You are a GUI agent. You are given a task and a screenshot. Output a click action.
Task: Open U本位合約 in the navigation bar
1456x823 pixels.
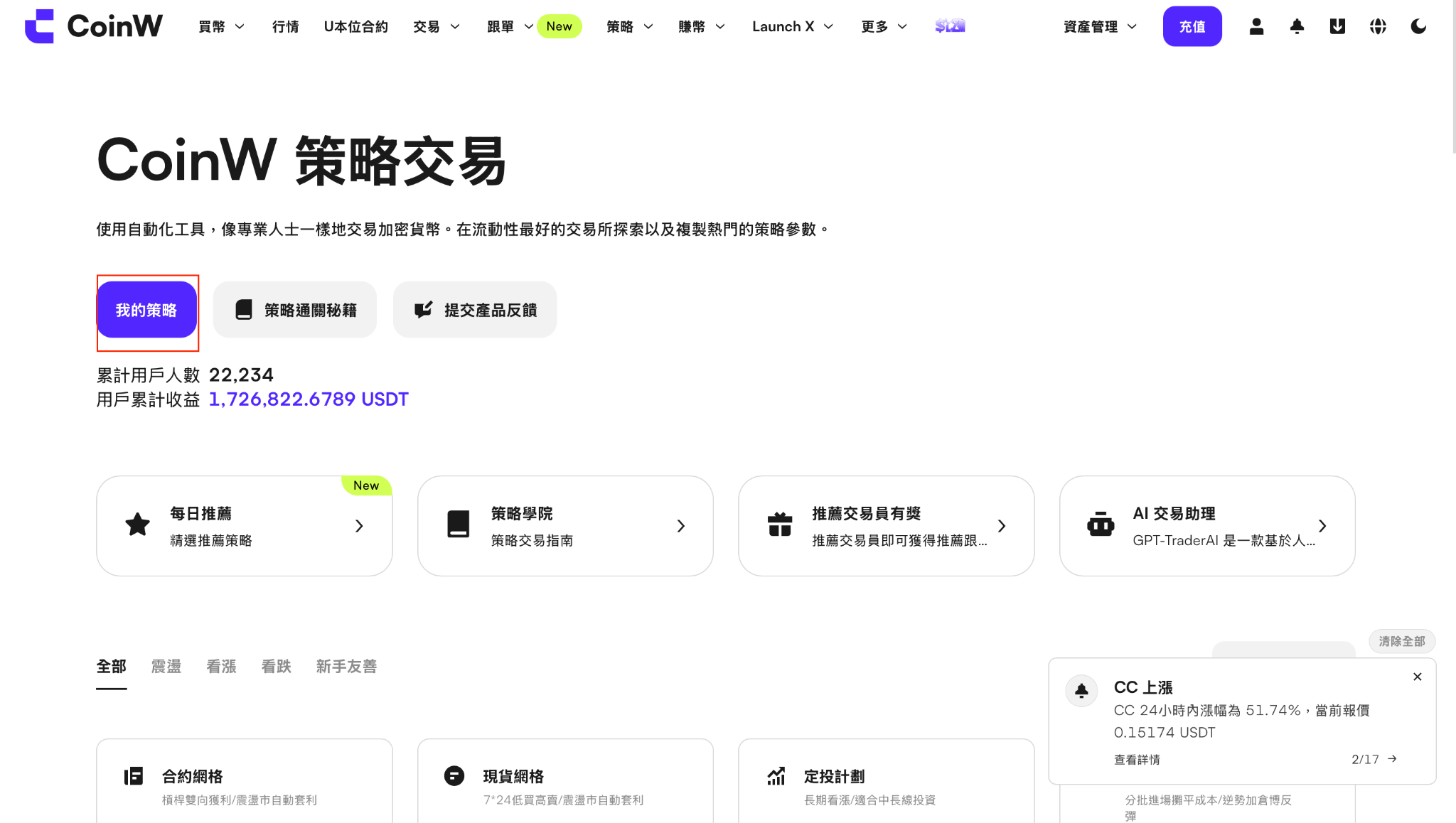355,26
